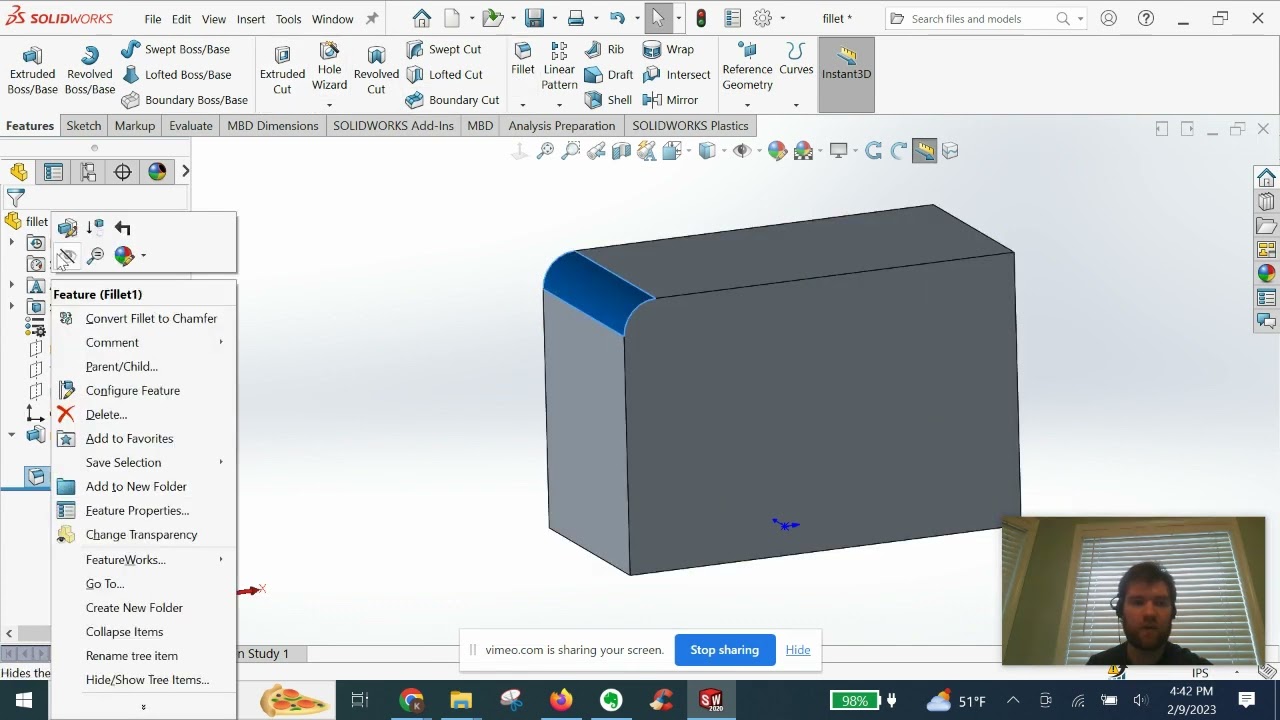Click Zoom to Area magnifier icon
This screenshot has width=1280, height=720.
point(571,151)
